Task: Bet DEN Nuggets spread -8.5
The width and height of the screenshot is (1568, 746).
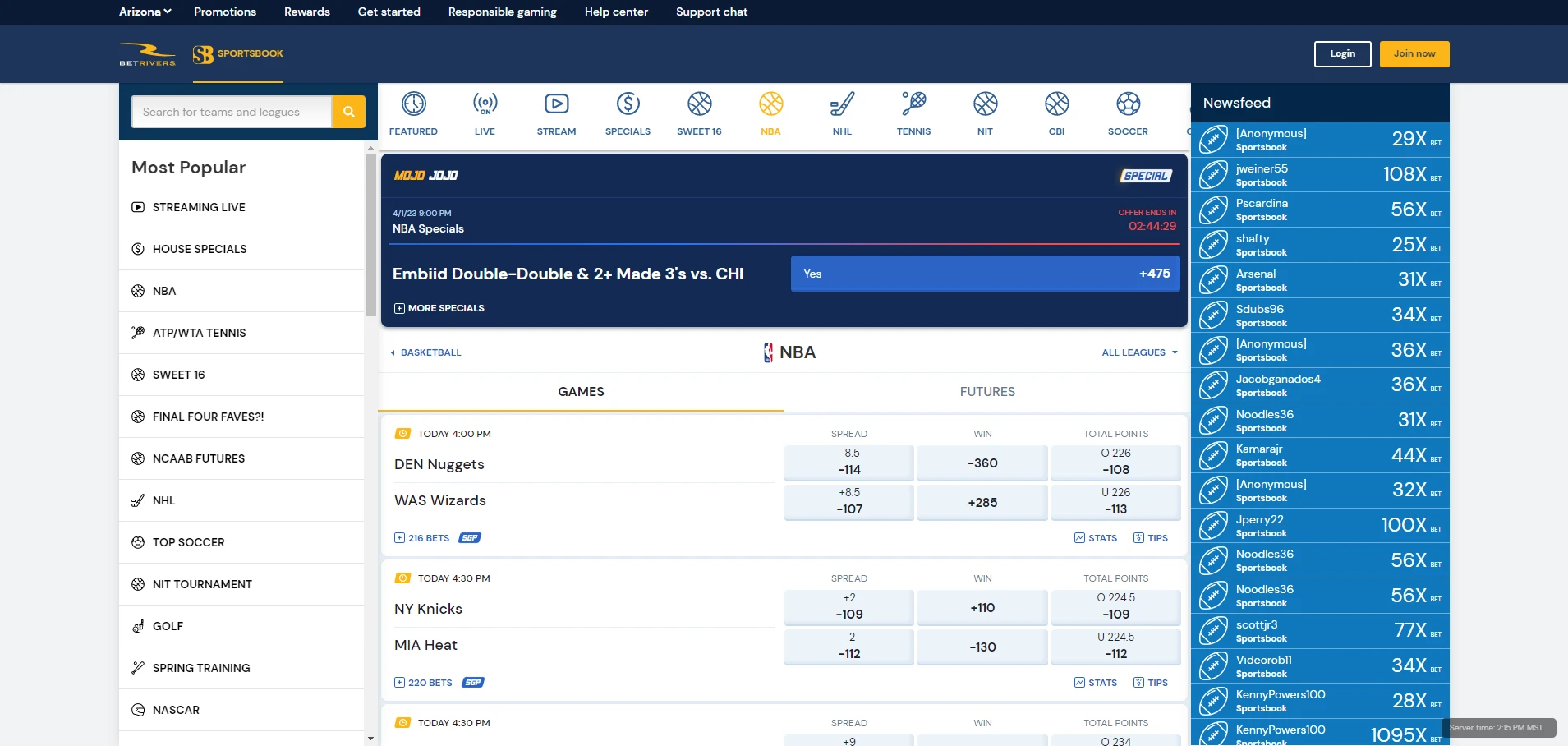Action: (849, 463)
